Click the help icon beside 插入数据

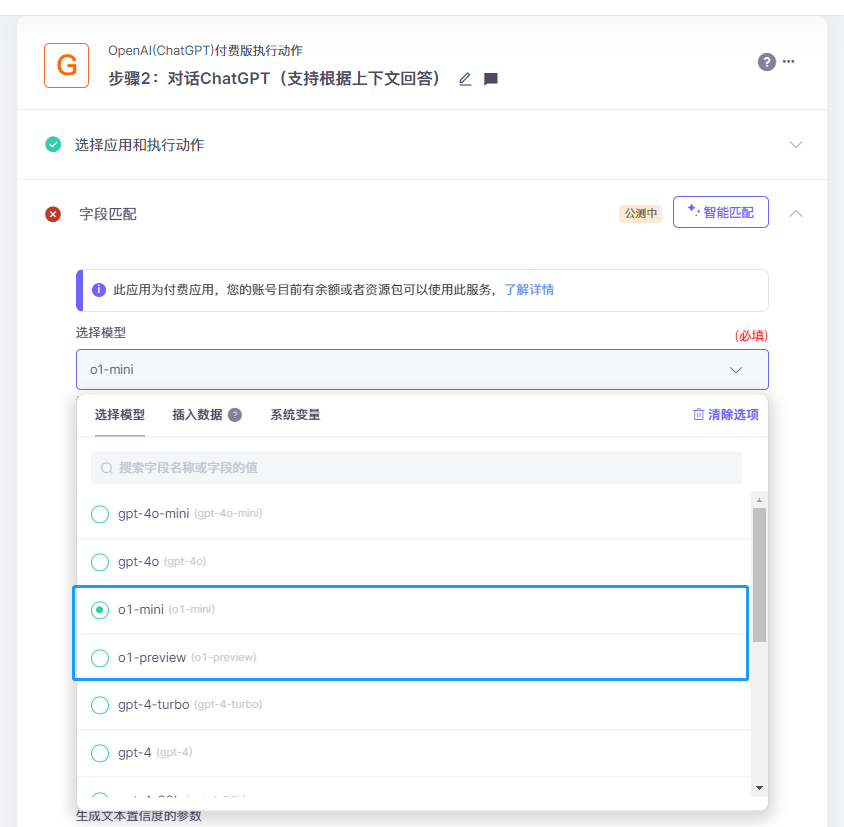pos(235,415)
